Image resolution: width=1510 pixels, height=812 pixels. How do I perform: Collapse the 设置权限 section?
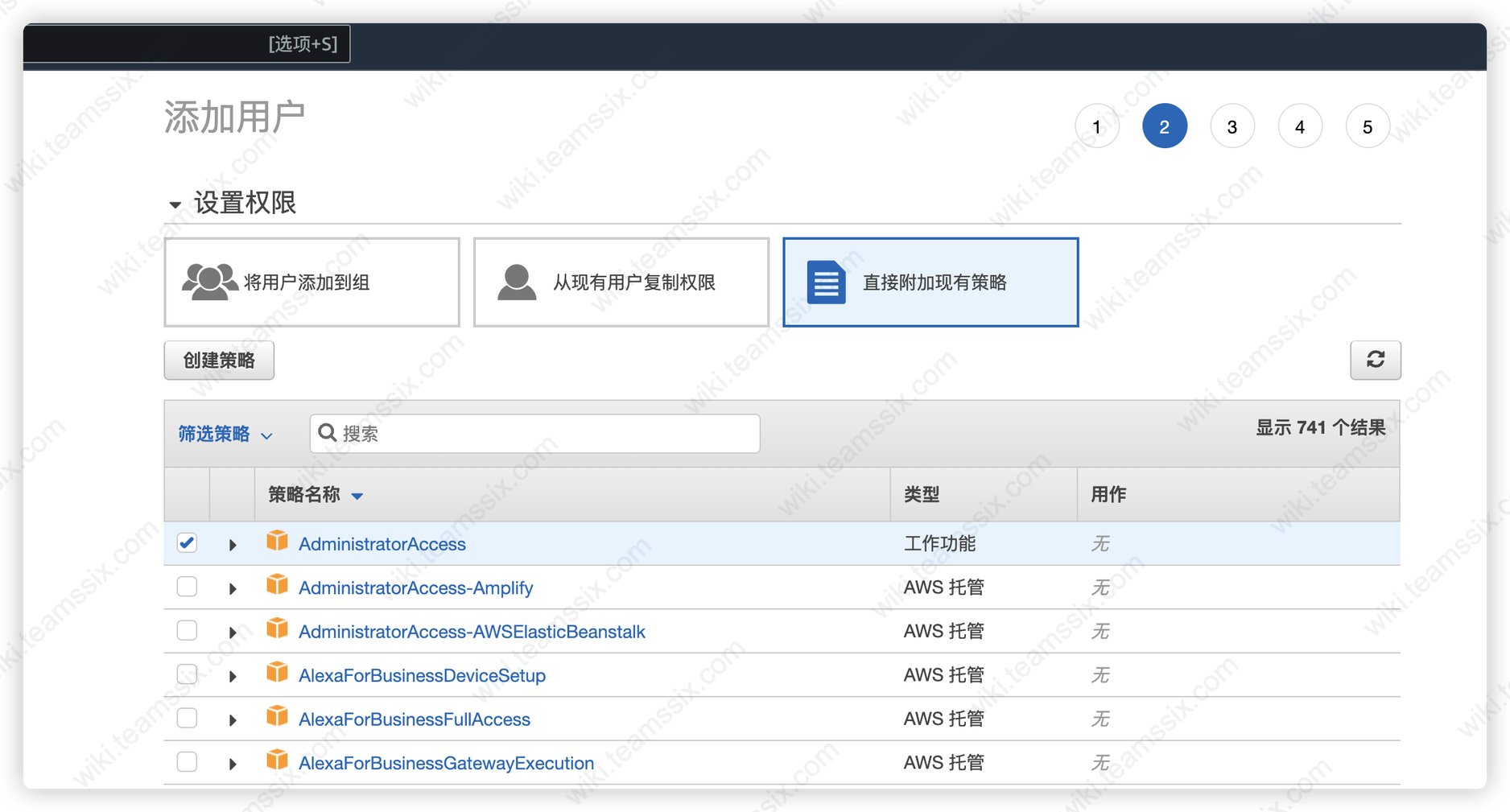[x=175, y=204]
